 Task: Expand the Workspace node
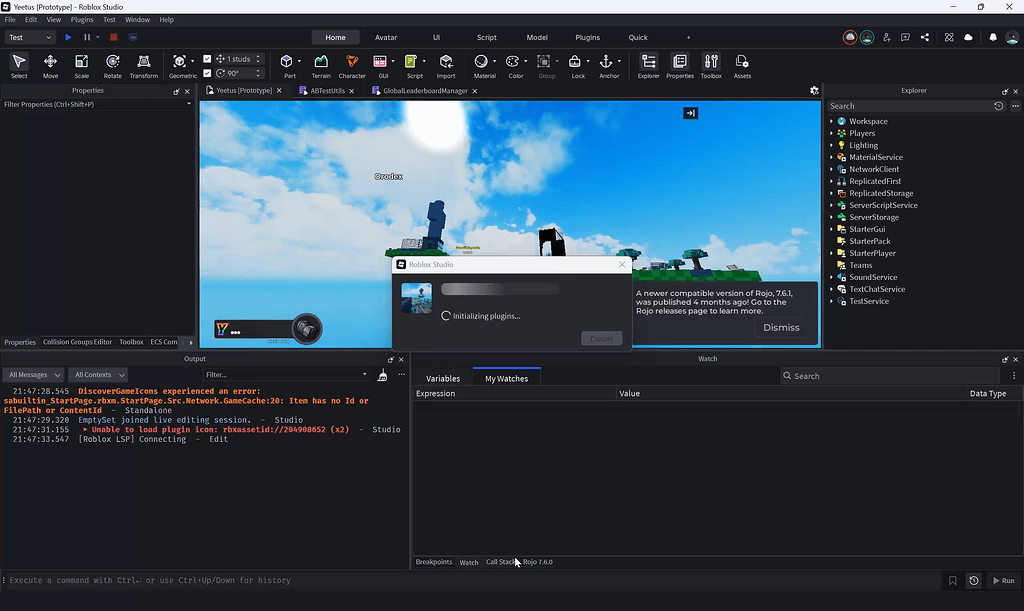[831, 121]
